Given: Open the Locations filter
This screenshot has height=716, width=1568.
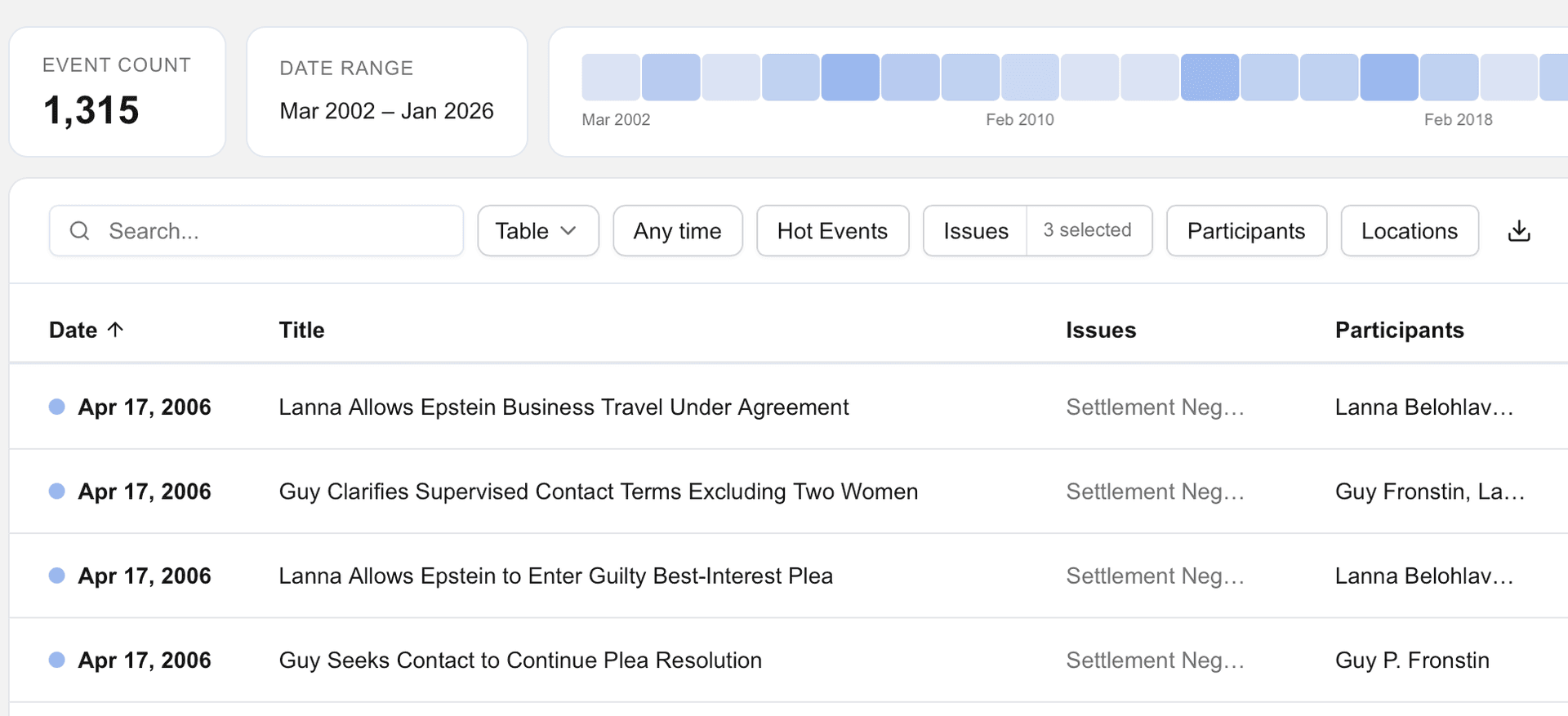Looking at the screenshot, I should pos(1409,231).
